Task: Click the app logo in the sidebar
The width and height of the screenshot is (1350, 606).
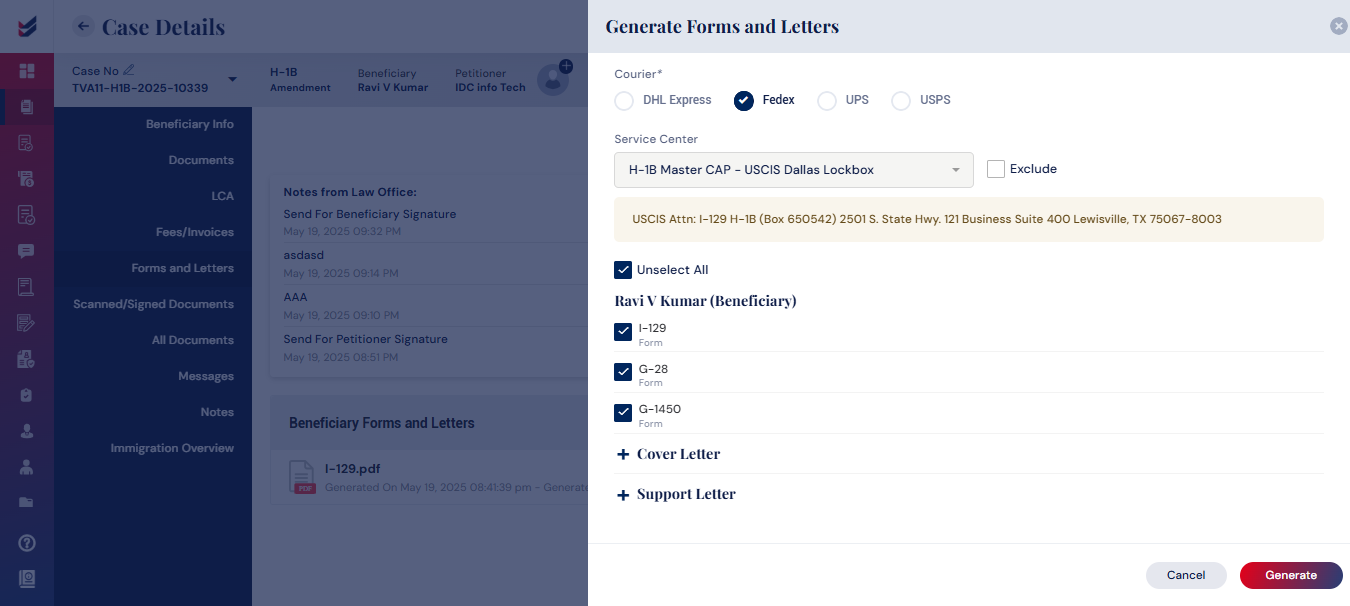Action: (x=27, y=26)
